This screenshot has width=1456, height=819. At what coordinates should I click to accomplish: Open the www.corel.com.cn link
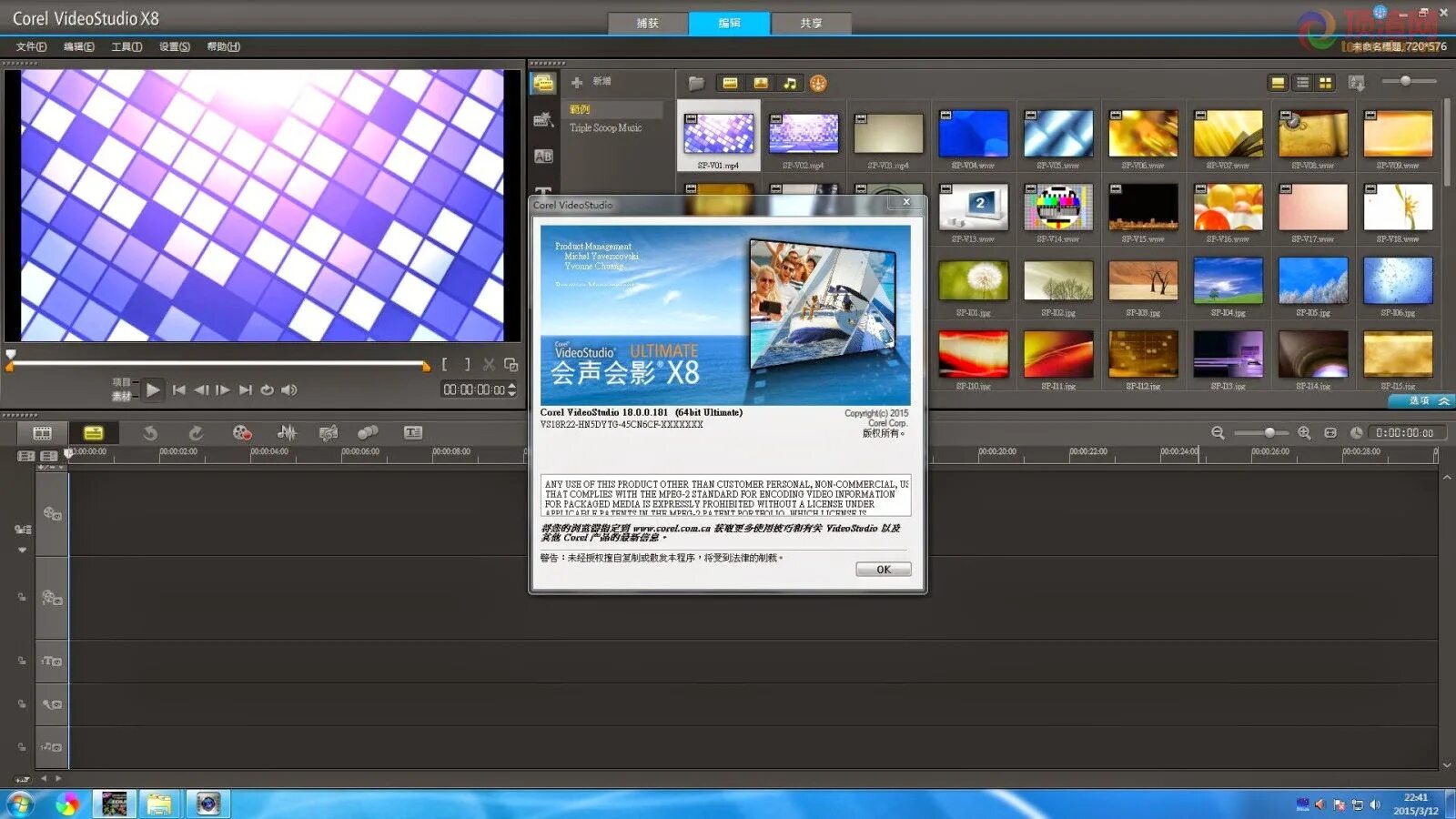(x=673, y=528)
